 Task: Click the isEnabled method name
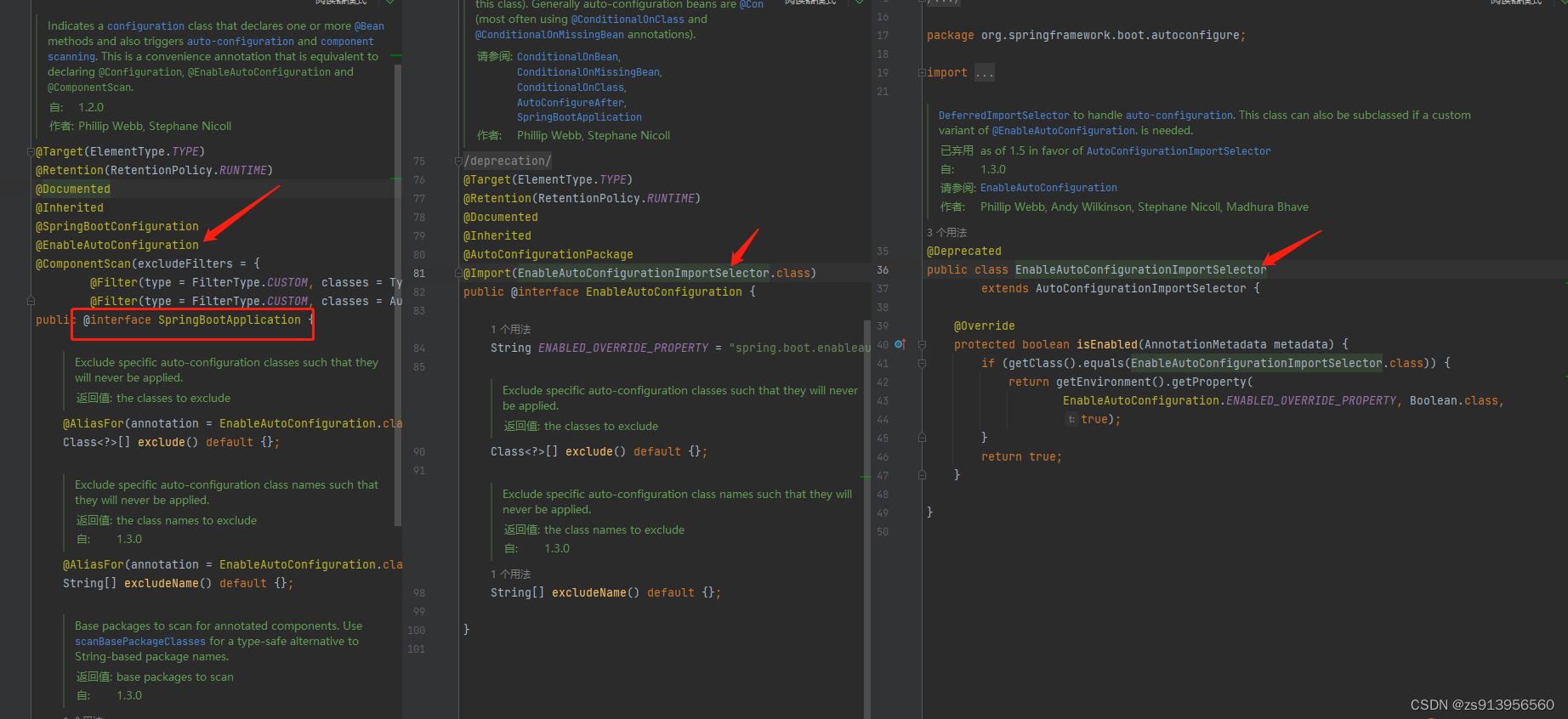coord(1107,345)
